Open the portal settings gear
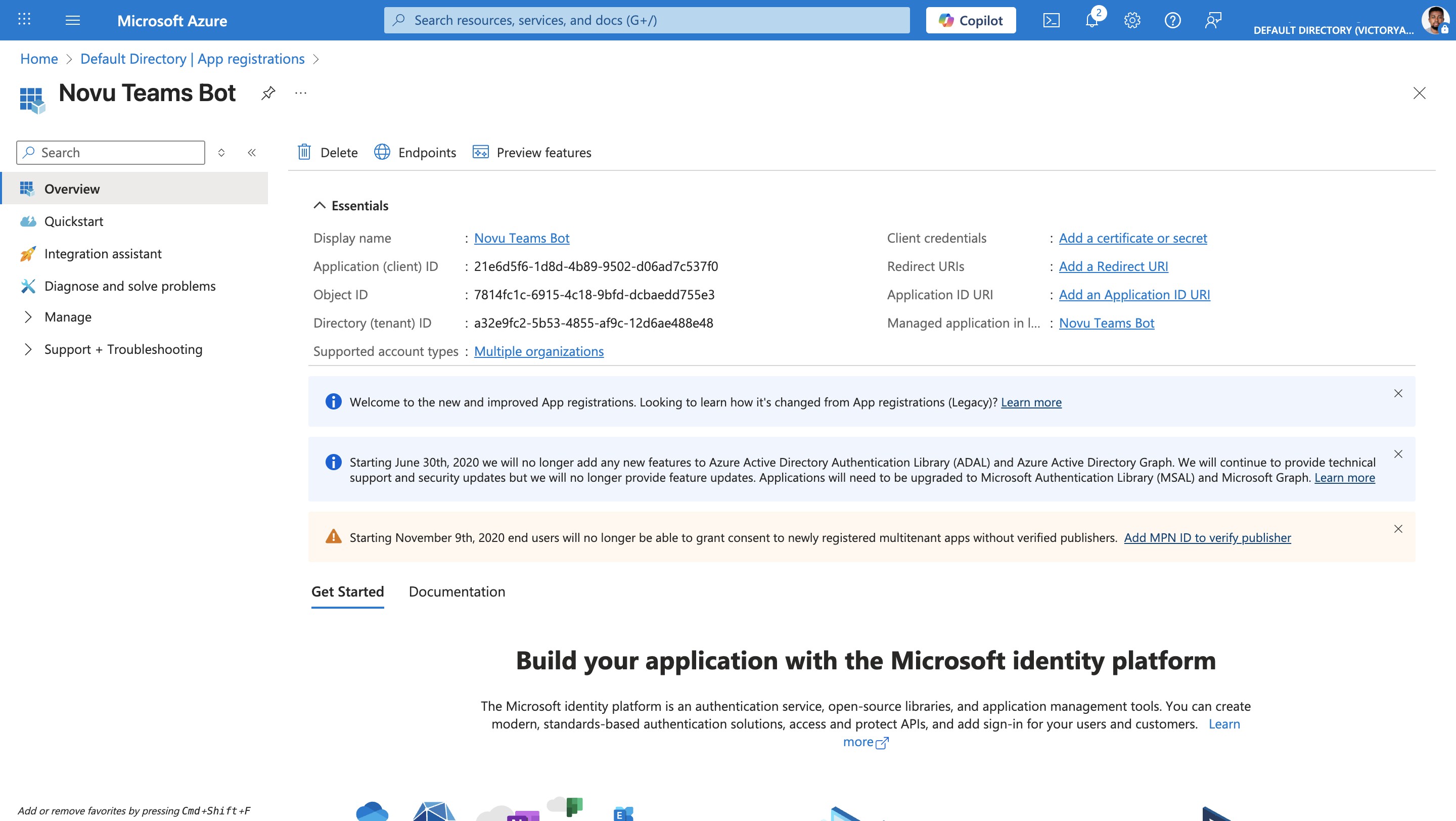Screen dimensions: 1456x821 tap(1132, 20)
